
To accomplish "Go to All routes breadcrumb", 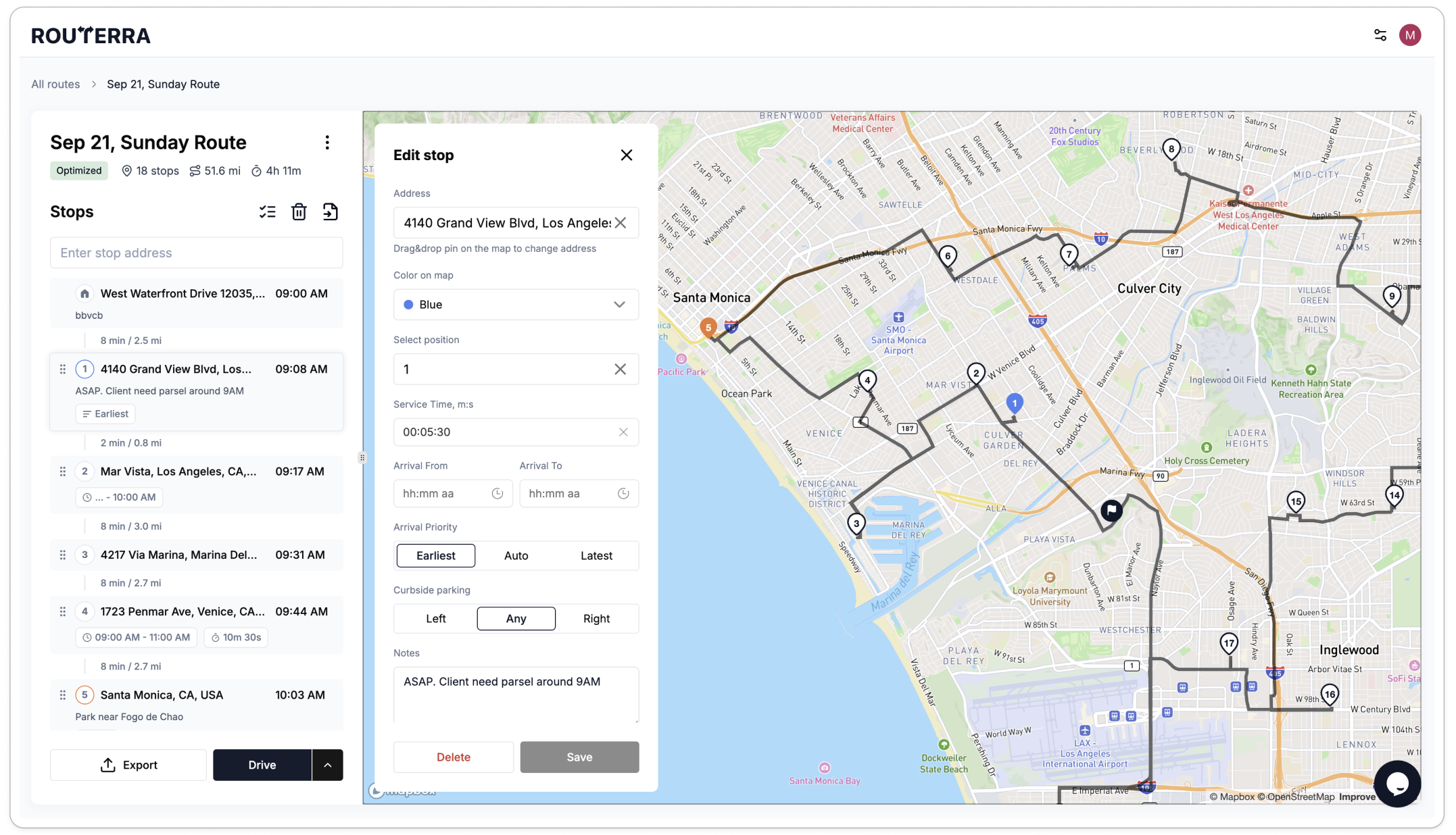I will click(55, 84).
